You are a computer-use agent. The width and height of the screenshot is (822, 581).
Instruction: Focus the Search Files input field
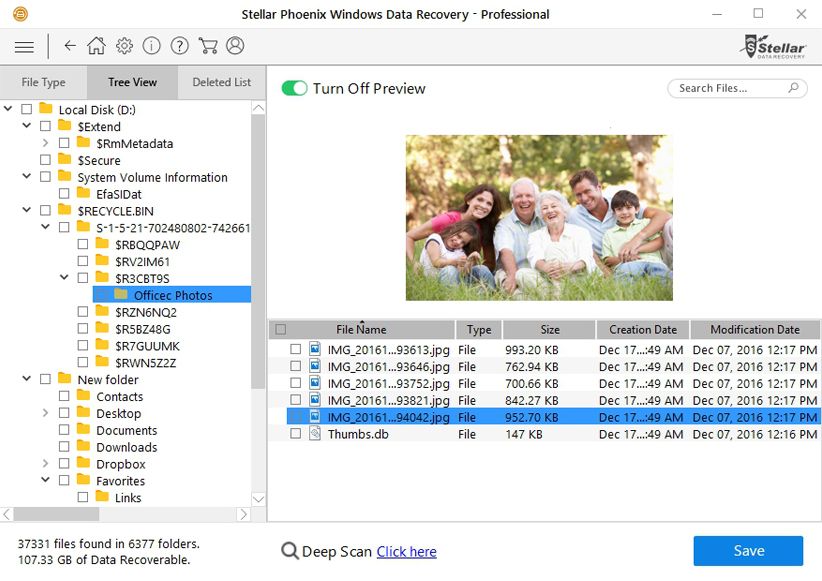pos(737,88)
